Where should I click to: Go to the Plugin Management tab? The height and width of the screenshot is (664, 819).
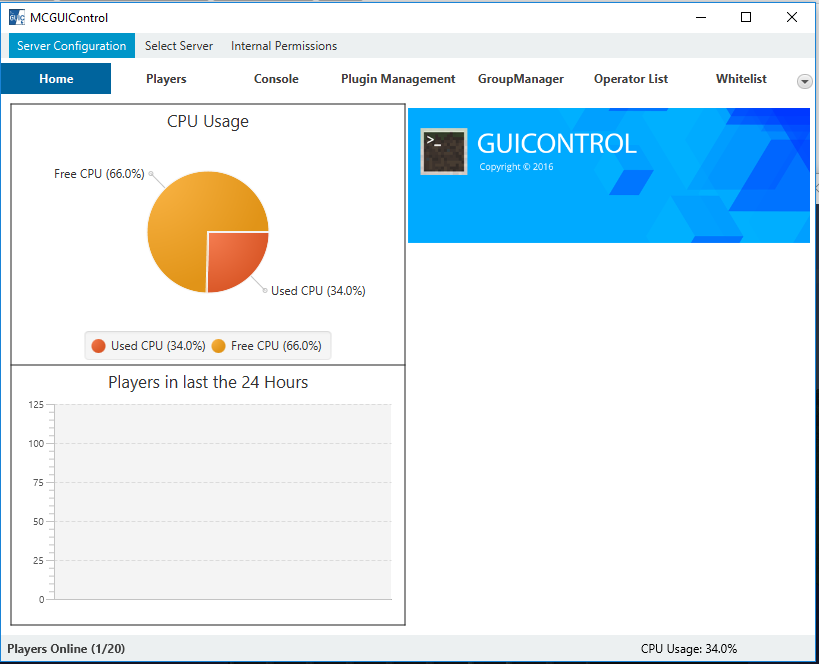(398, 79)
